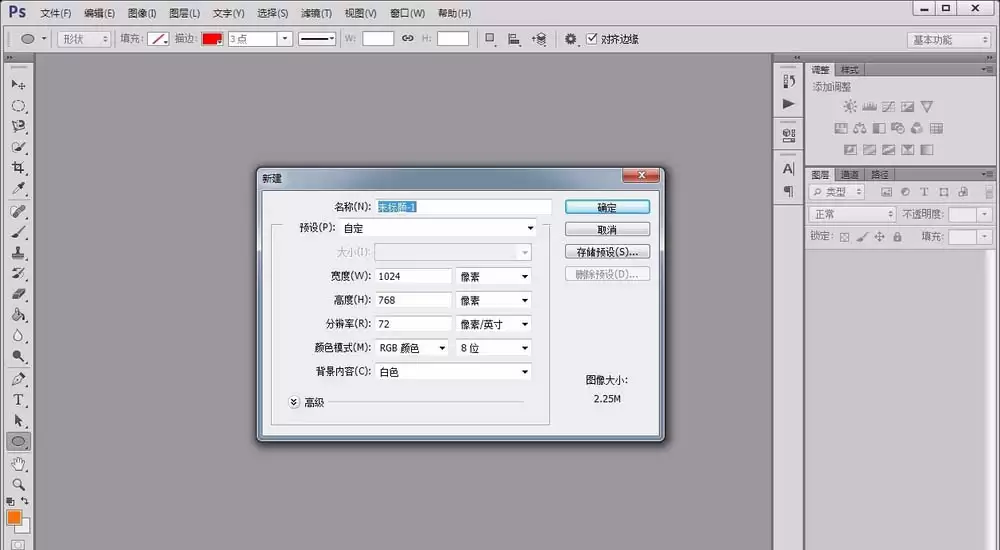Select the Hand tool

(18, 464)
